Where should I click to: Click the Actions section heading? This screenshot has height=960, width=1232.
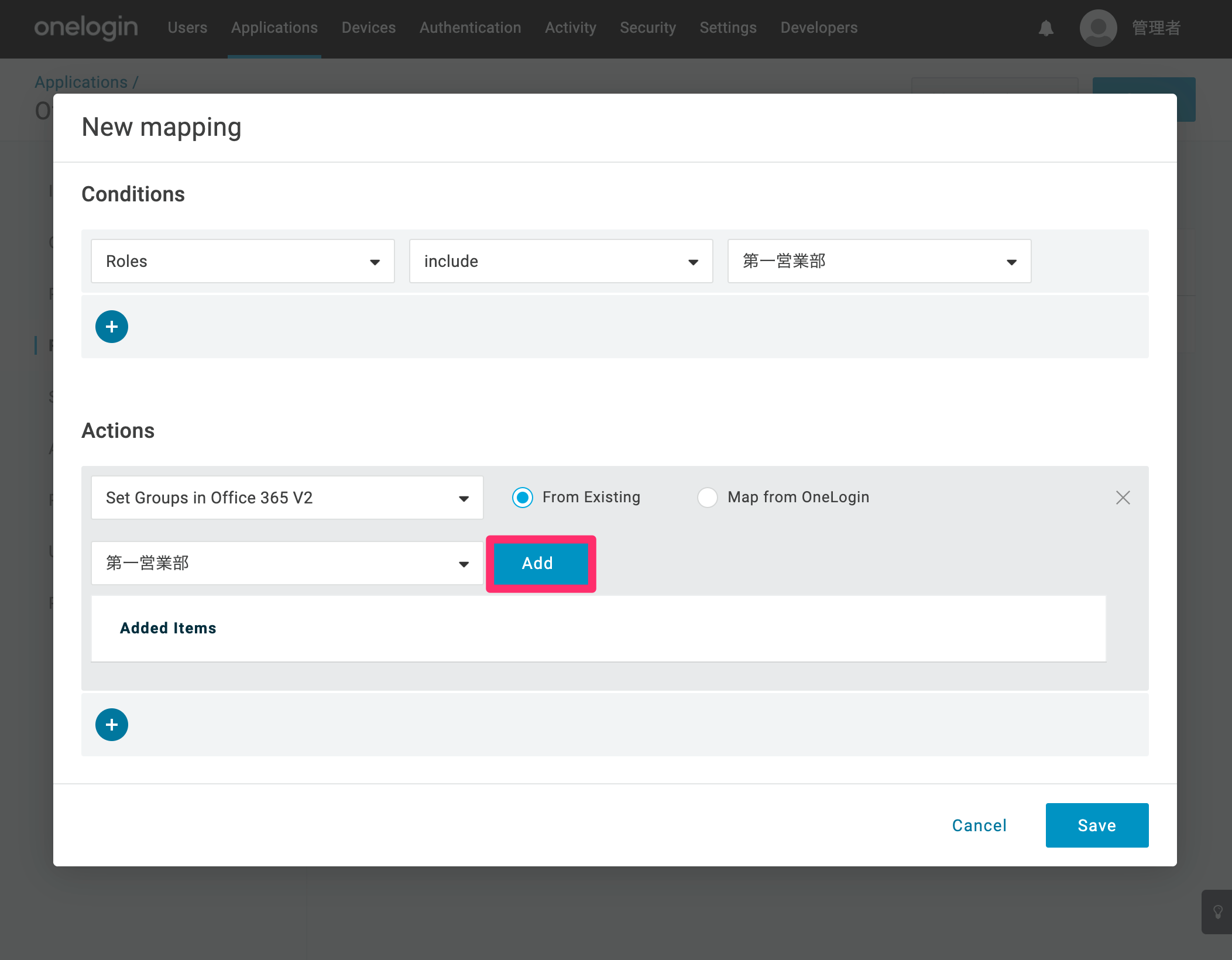click(118, 431)
